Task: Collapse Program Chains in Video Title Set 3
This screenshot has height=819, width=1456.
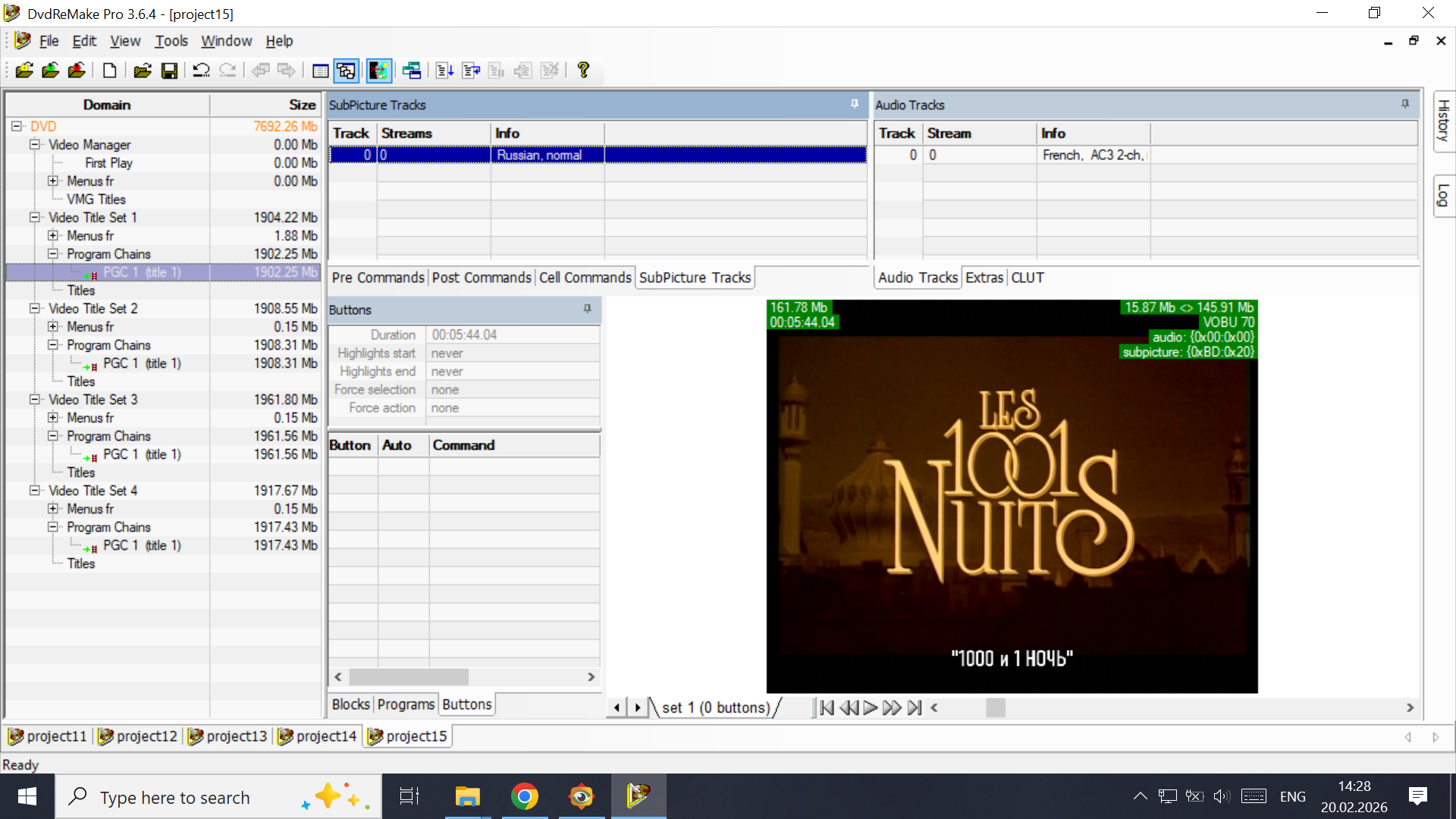Action: (x=53, y=436)
